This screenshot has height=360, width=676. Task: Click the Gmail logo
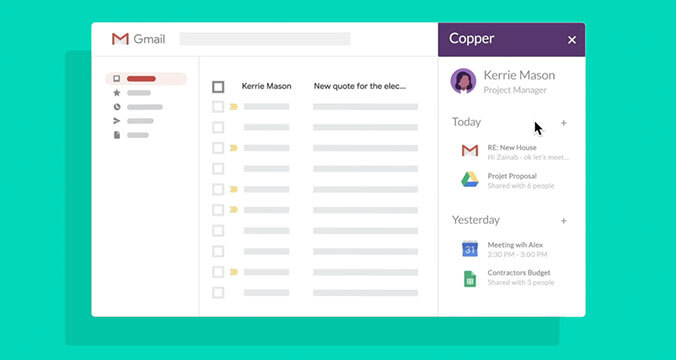tap(138, 39)
